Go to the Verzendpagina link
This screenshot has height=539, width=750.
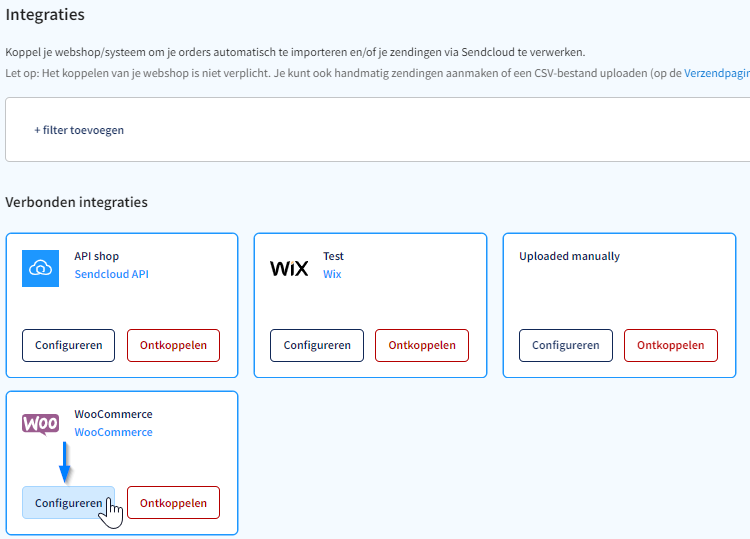[717, 73]
